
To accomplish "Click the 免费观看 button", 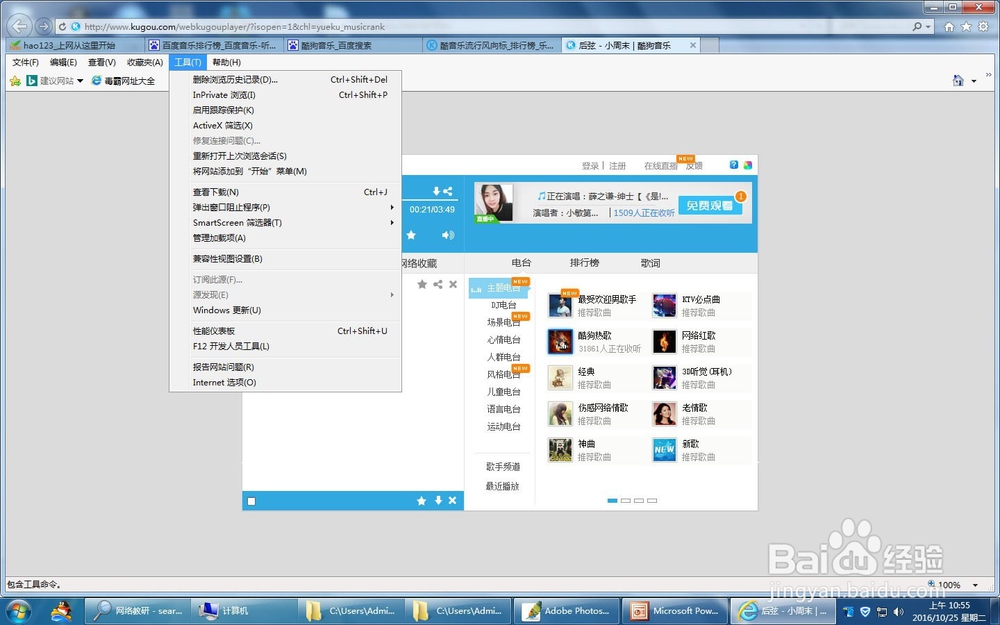I will 710,205.
